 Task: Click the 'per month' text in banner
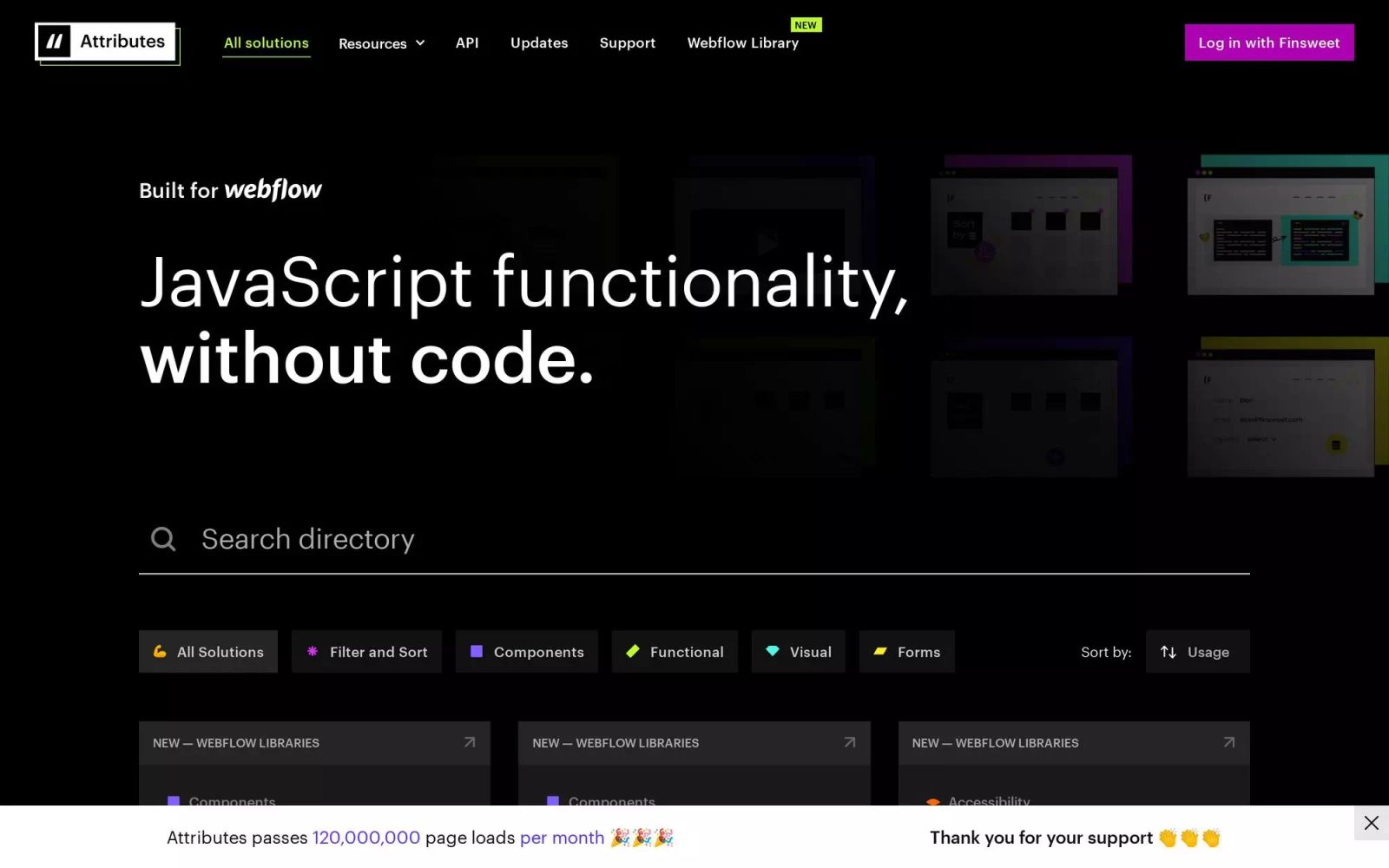click(x=562, y=838)
